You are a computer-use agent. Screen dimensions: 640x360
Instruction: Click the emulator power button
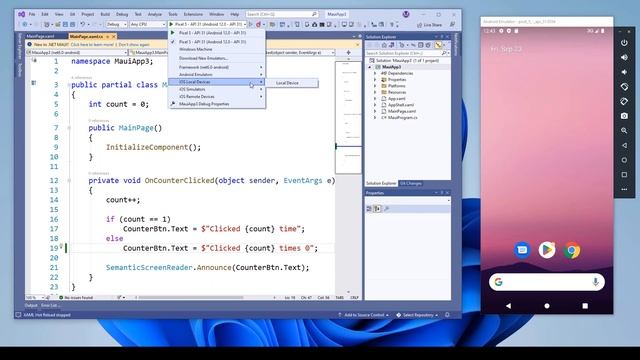(x=624, y=43)
